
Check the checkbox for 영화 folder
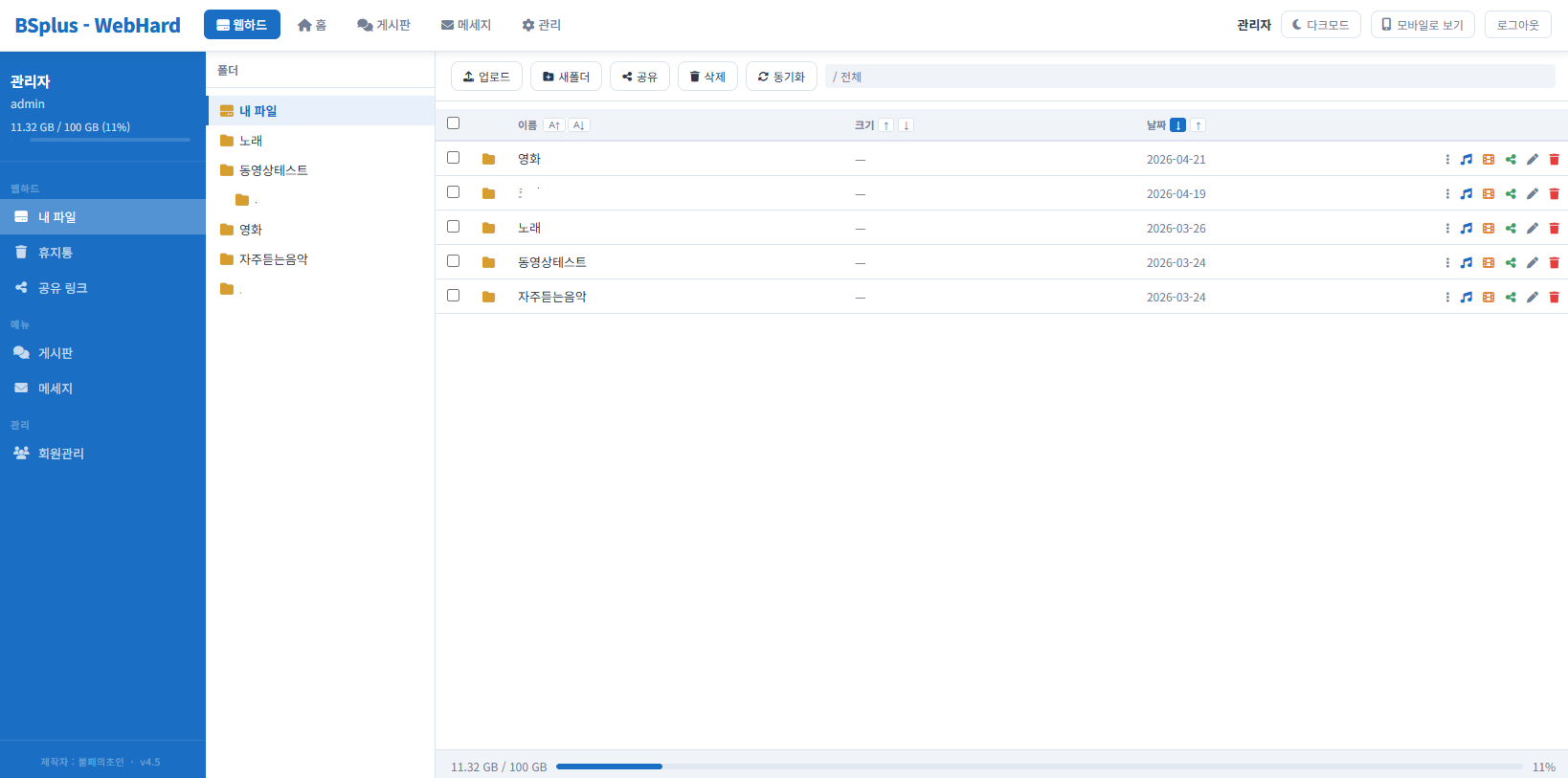pos(454,158)
